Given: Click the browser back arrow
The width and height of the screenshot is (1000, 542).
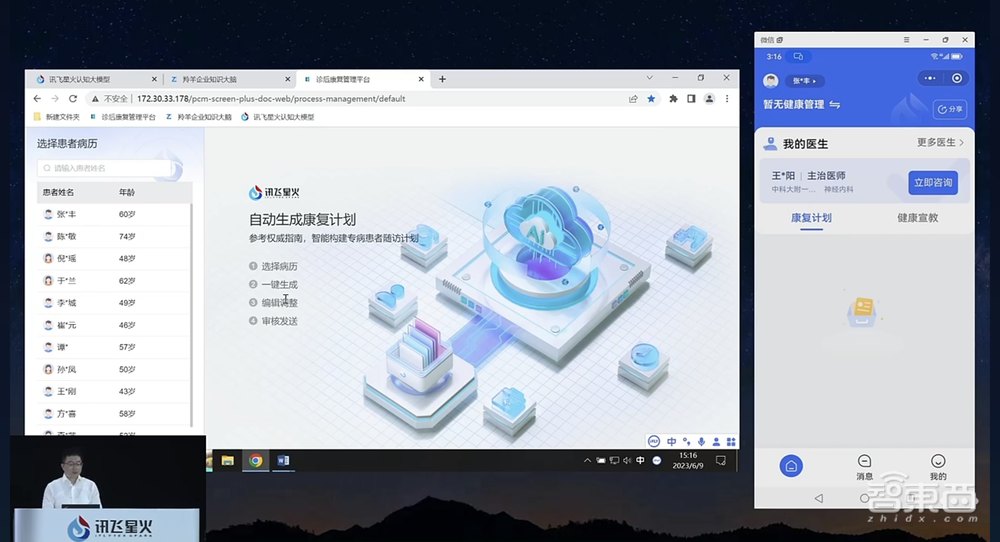Looking at the screenshot, I should tap(37, 99).
